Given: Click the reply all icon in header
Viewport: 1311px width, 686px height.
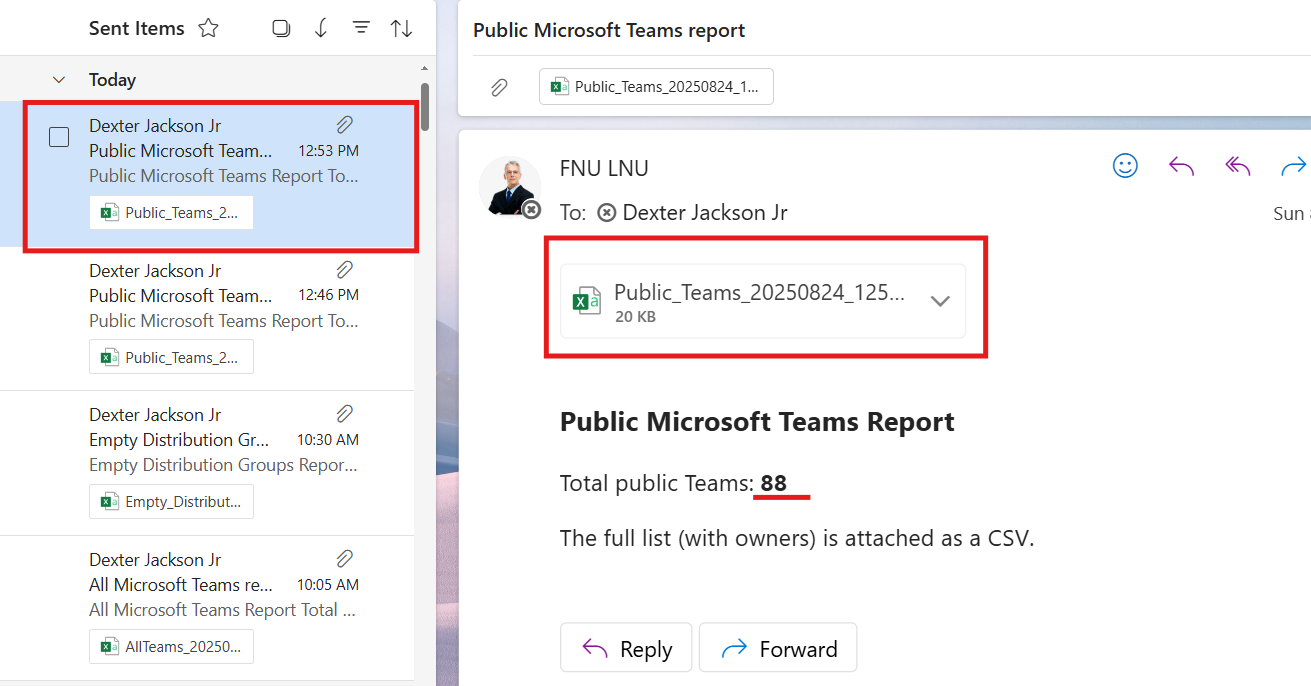Looking at the screenshot, I should tap(1238, 166).
